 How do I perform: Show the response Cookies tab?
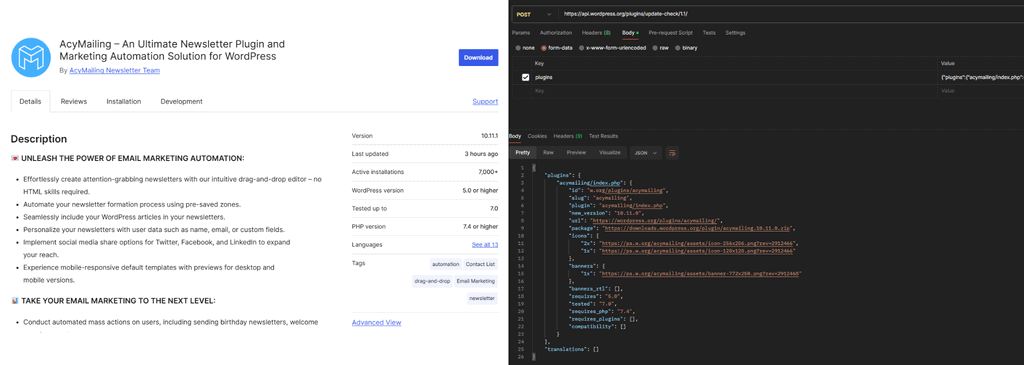[x=537, y=136]
